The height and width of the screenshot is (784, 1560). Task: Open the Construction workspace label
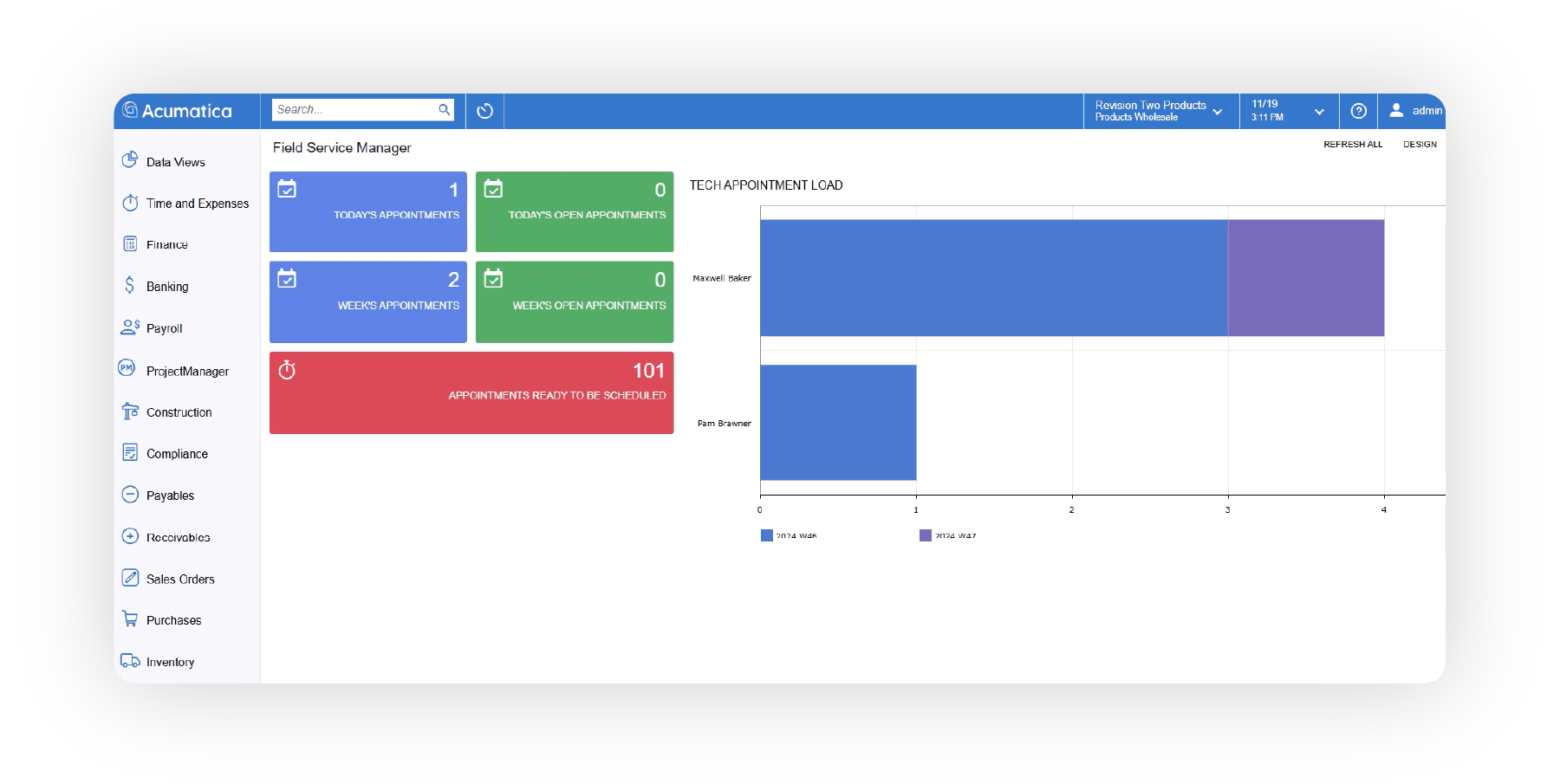[179, 412]
